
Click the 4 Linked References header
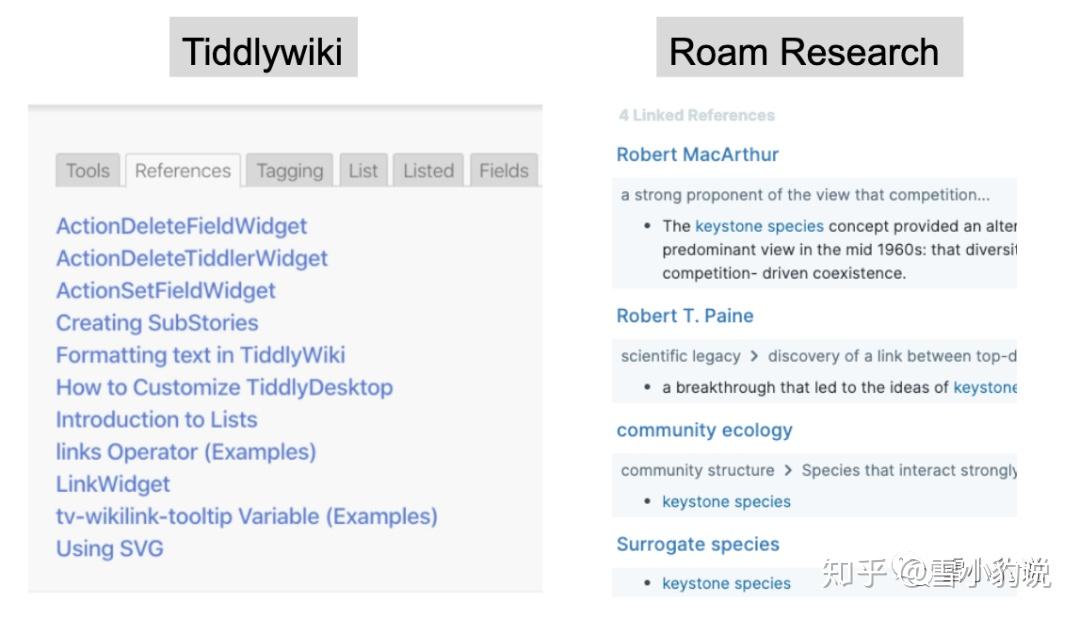point(696,116)
